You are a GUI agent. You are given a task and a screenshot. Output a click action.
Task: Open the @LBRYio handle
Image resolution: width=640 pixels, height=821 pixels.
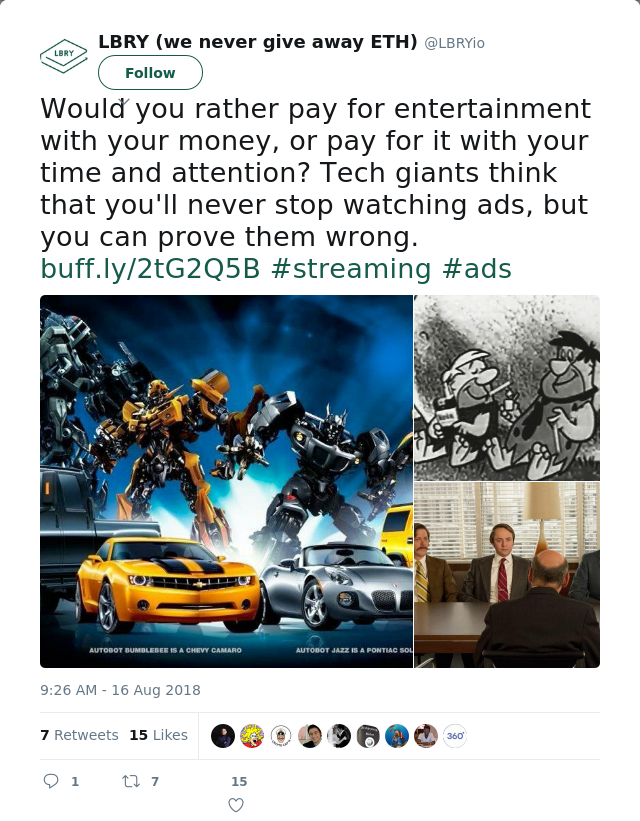coord(454,43)
